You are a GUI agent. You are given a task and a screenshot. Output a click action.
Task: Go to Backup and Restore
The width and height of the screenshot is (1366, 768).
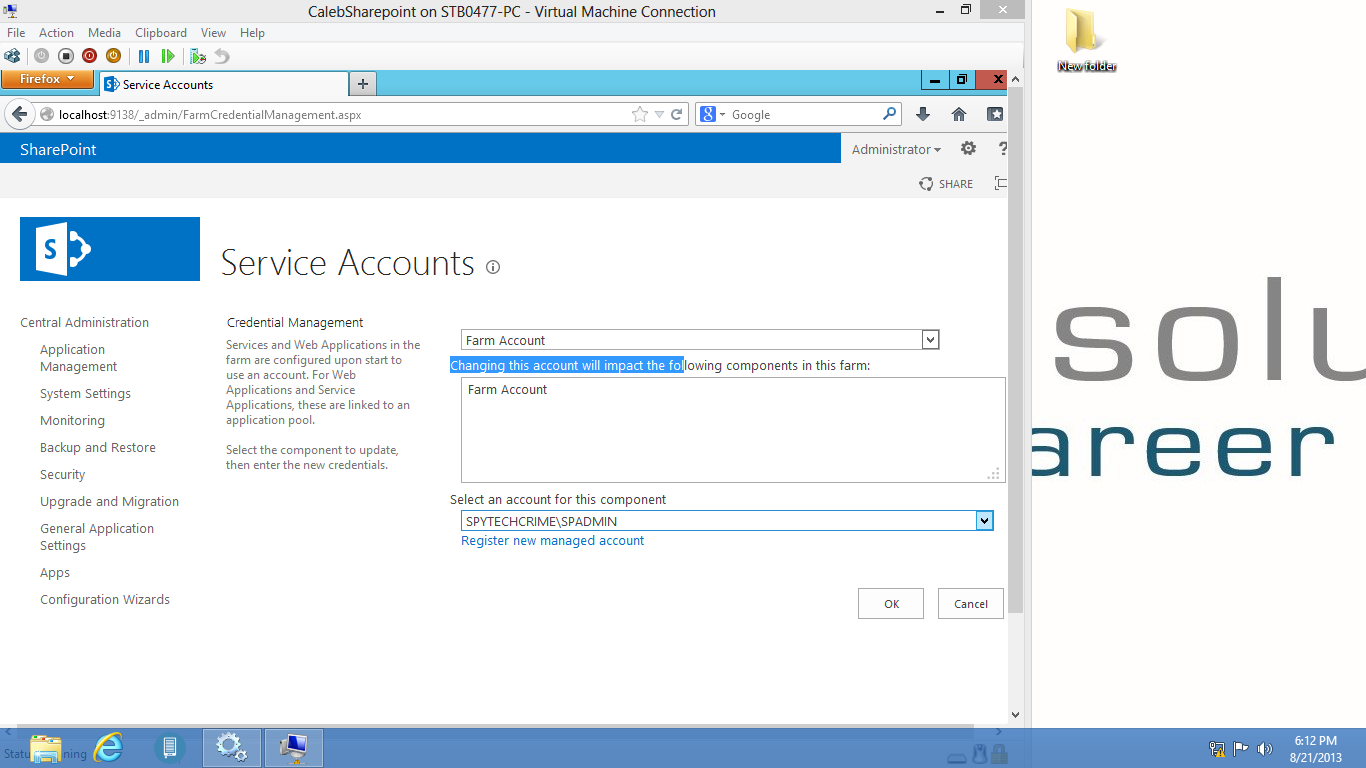98,448
